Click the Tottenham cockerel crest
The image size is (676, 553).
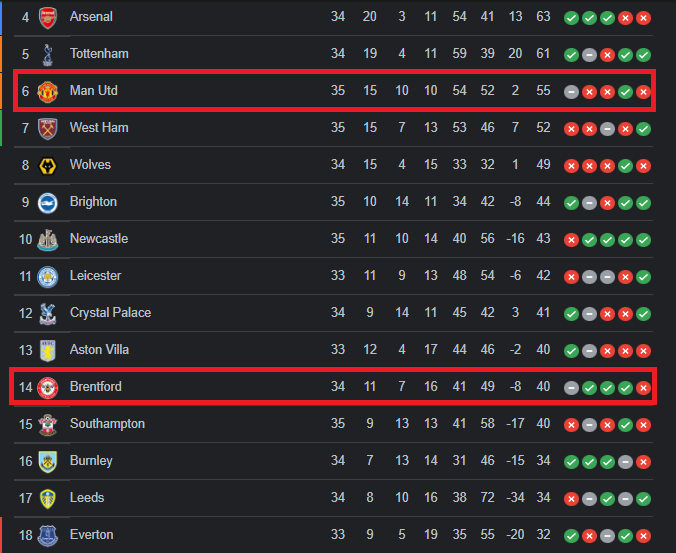tap(47, 54)
